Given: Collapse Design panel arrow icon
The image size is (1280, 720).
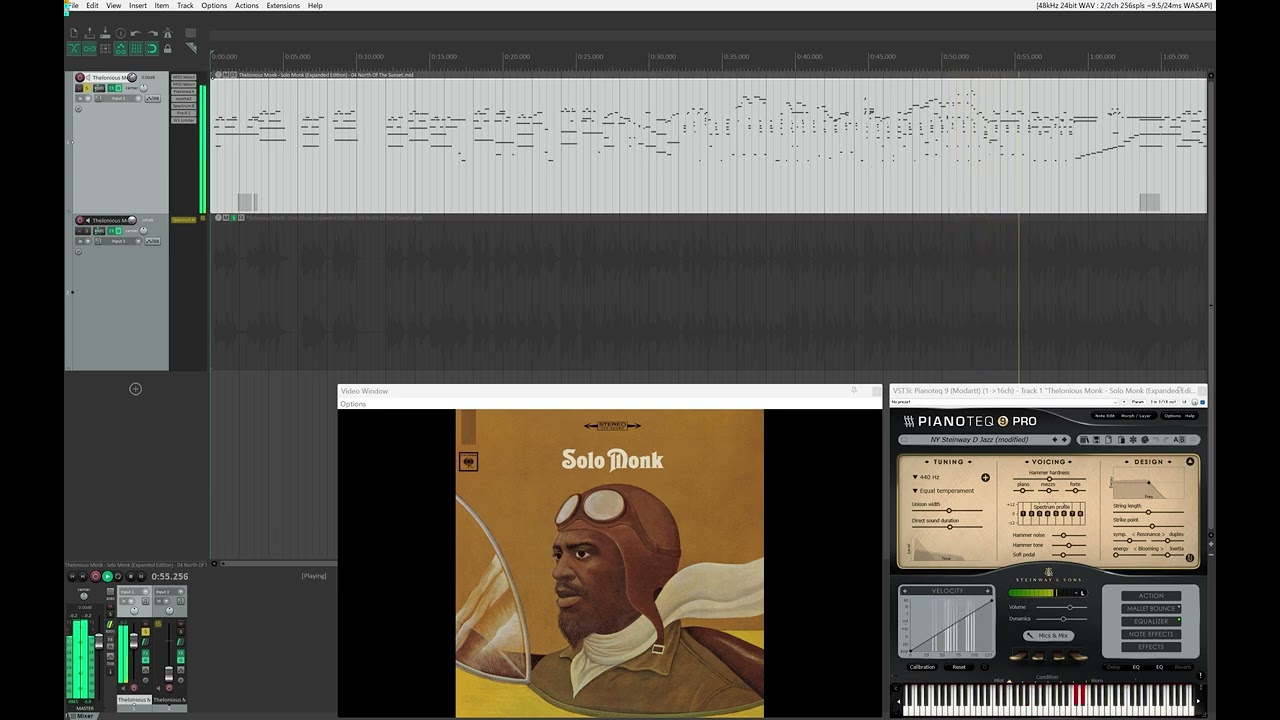Looking at the screenshot, I should 1190,462.
